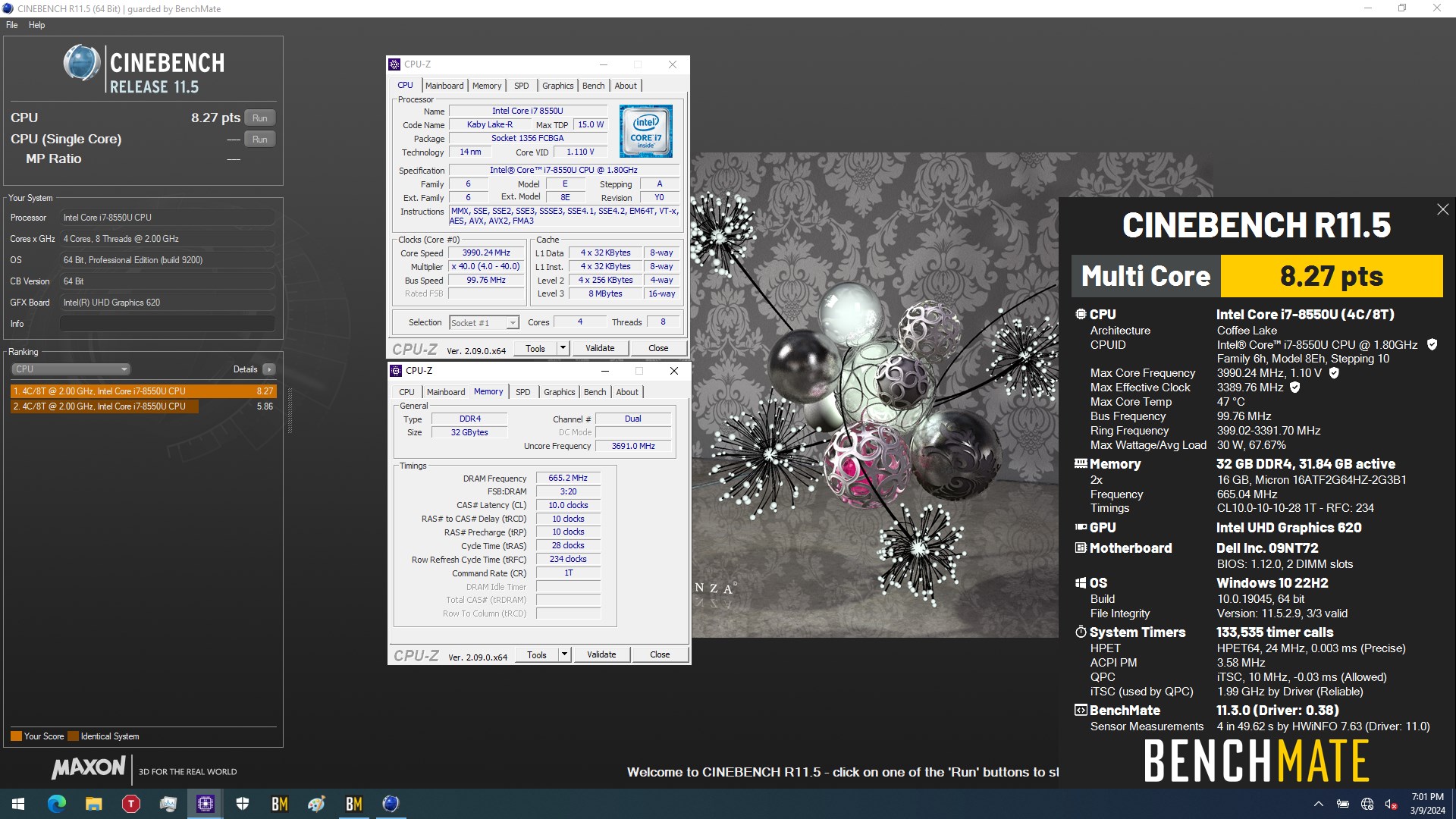The image size is (1456, 819).
Task: Close the BenchMate result panel
Action: point(1442,209)
